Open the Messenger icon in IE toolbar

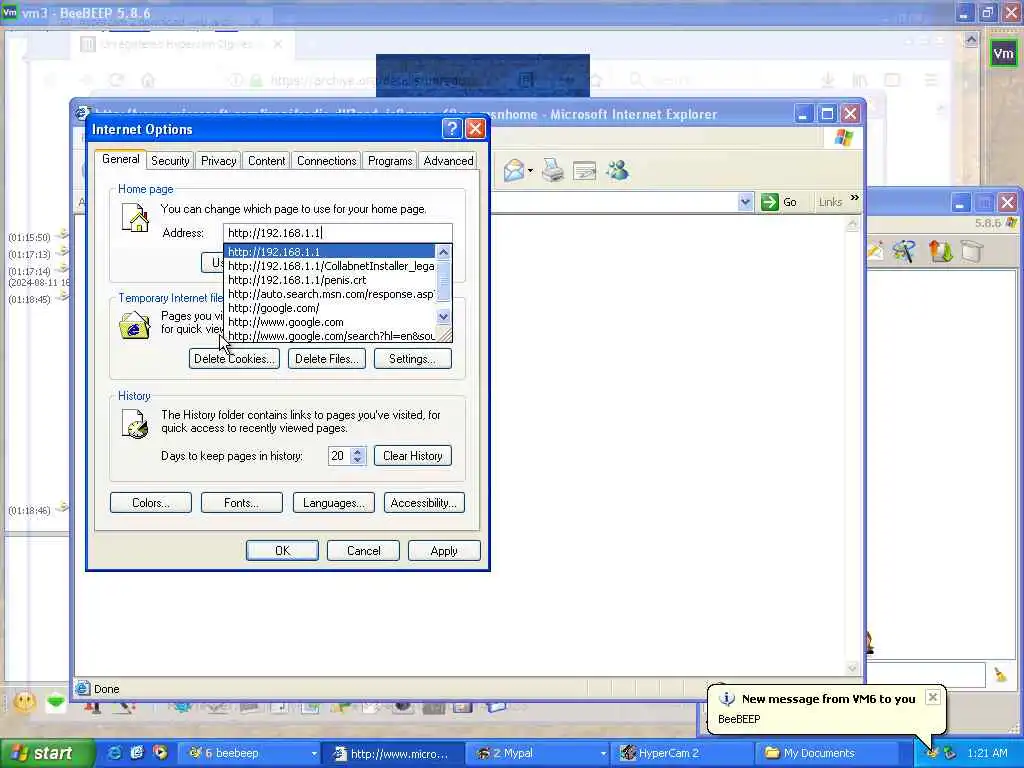click(617, 170)
